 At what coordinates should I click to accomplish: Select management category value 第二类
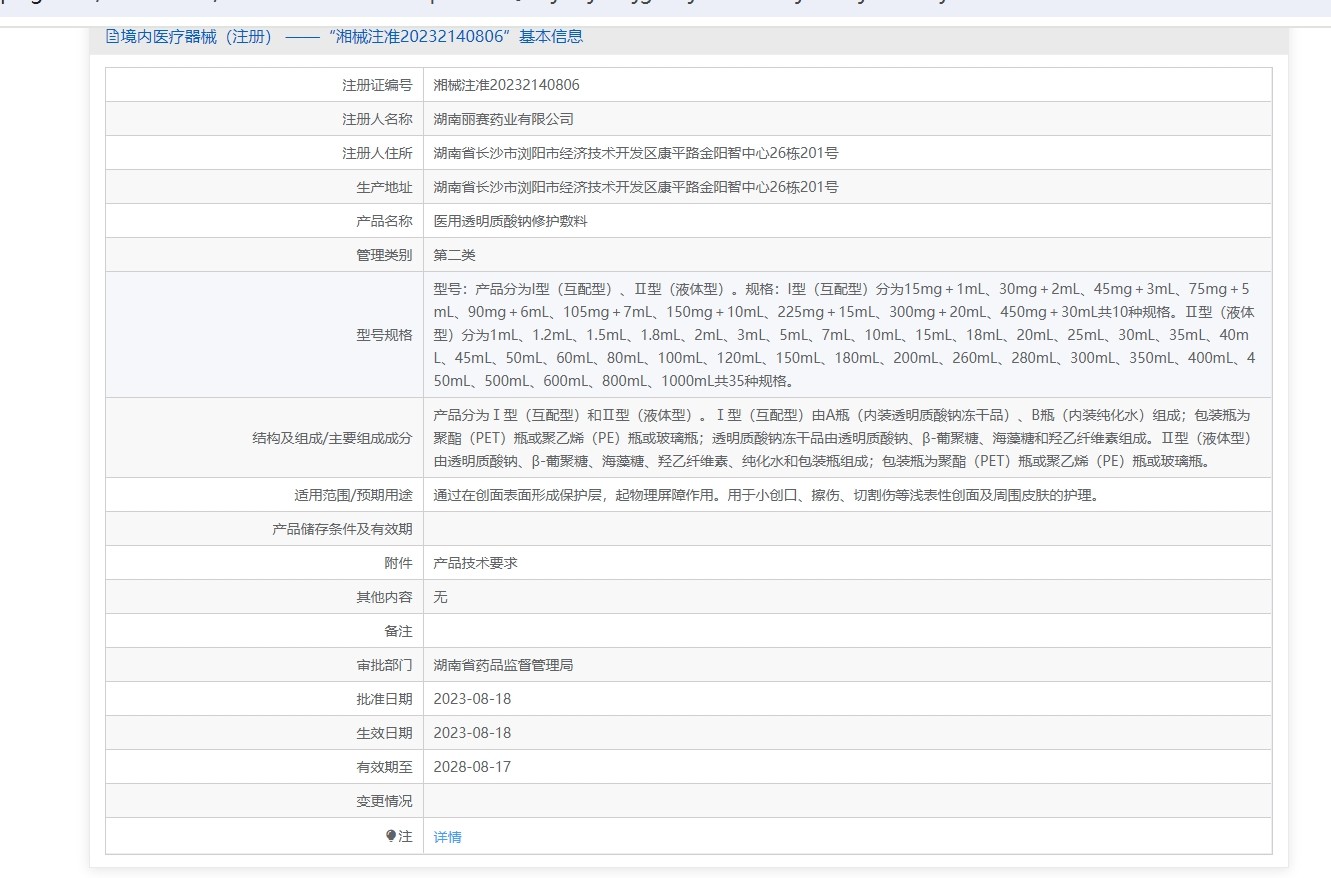click(454, 255)
